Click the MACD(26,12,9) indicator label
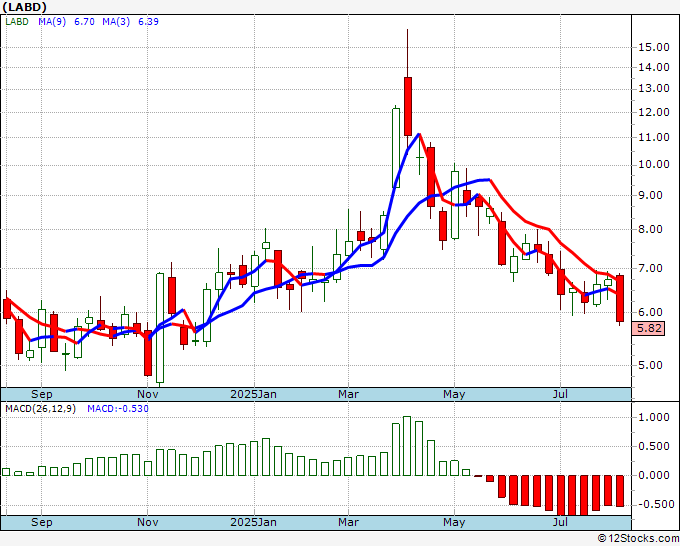This screenshot has width=680, height=546. (x=40, y=409)
